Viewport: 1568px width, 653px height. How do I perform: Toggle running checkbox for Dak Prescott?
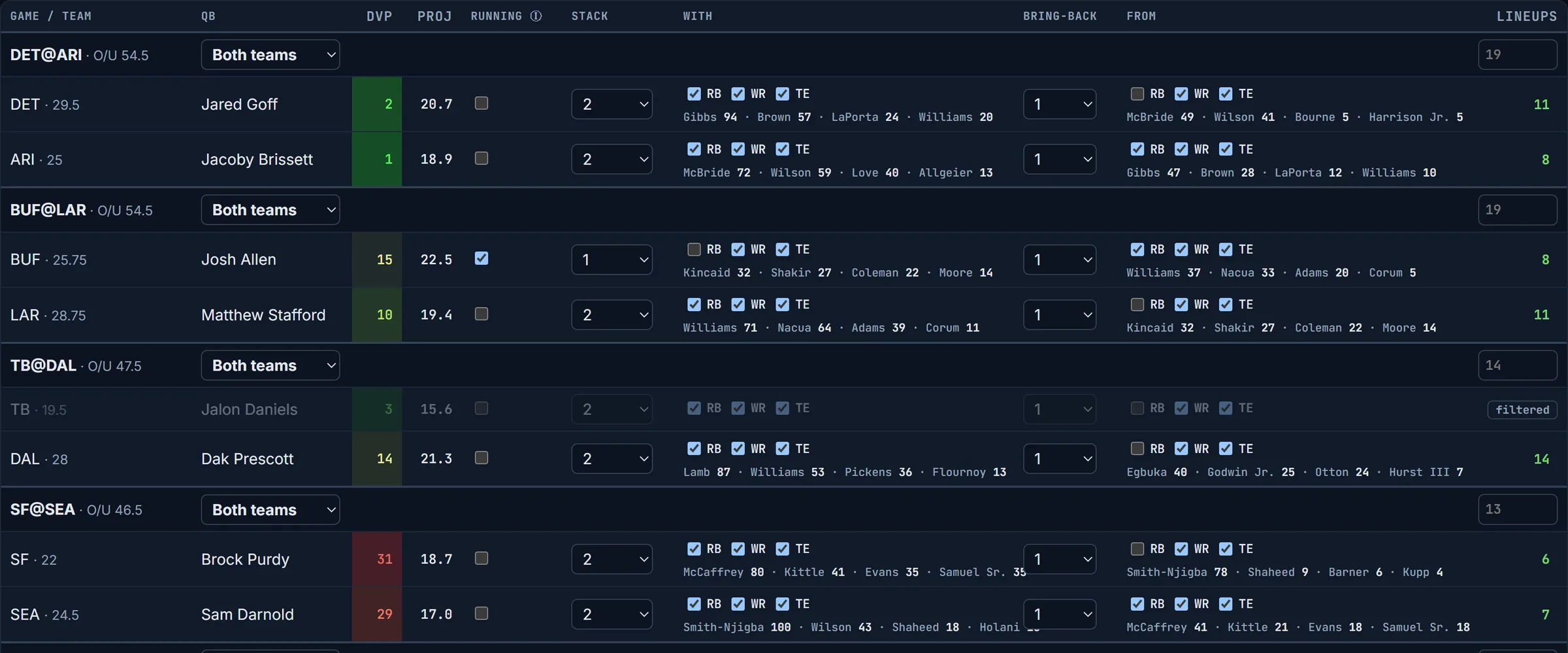[482, 458]
